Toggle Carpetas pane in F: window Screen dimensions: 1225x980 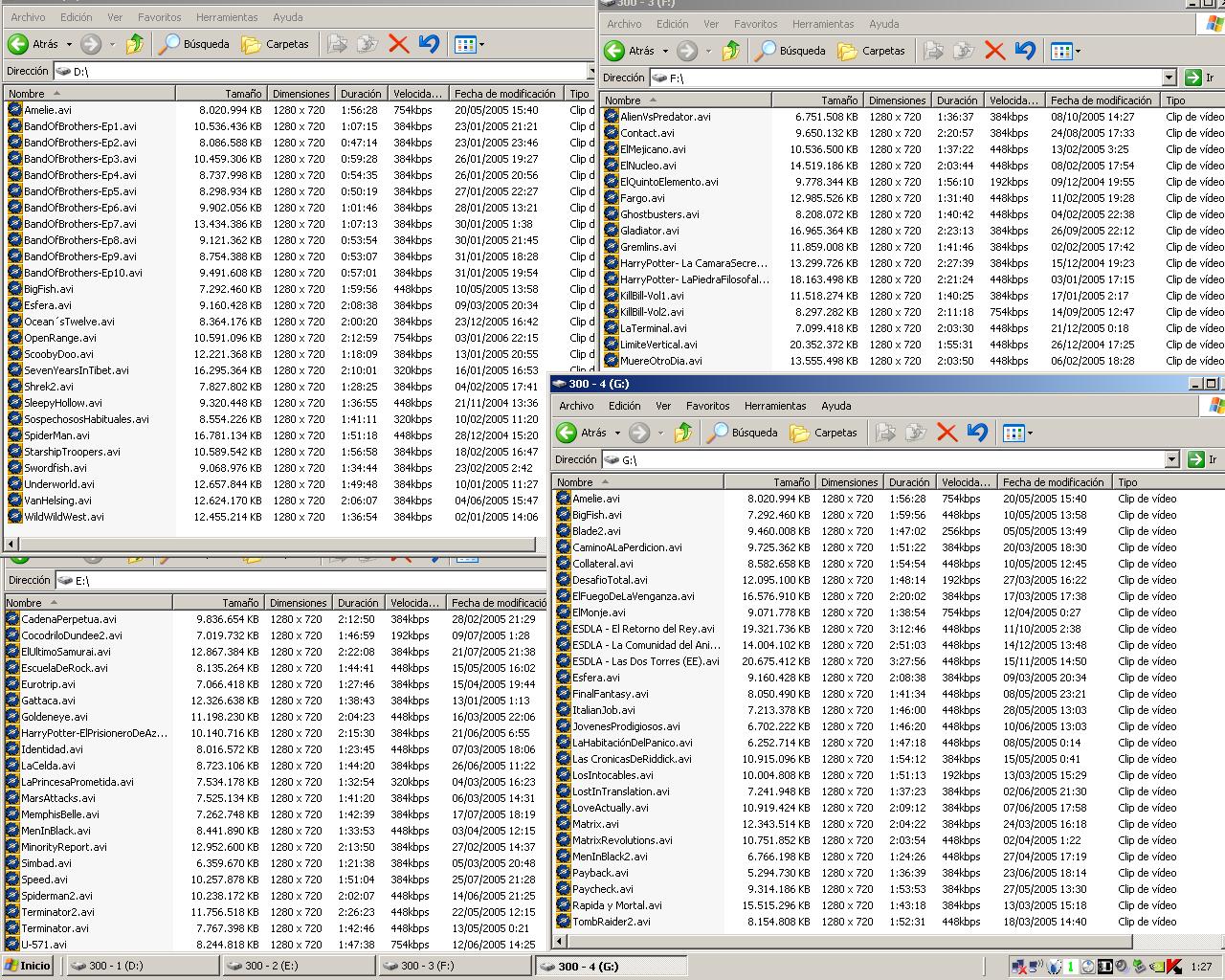pyautogui.click(x=872, y=51)
